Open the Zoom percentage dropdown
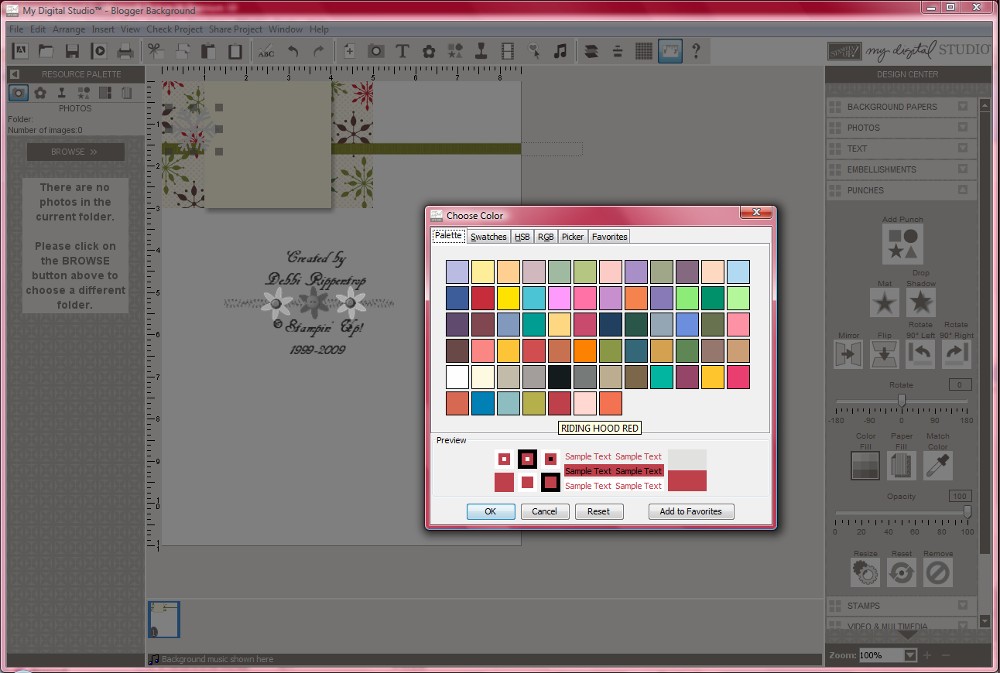The width and height of the screenshot is (1000, 673). point(910,655)
